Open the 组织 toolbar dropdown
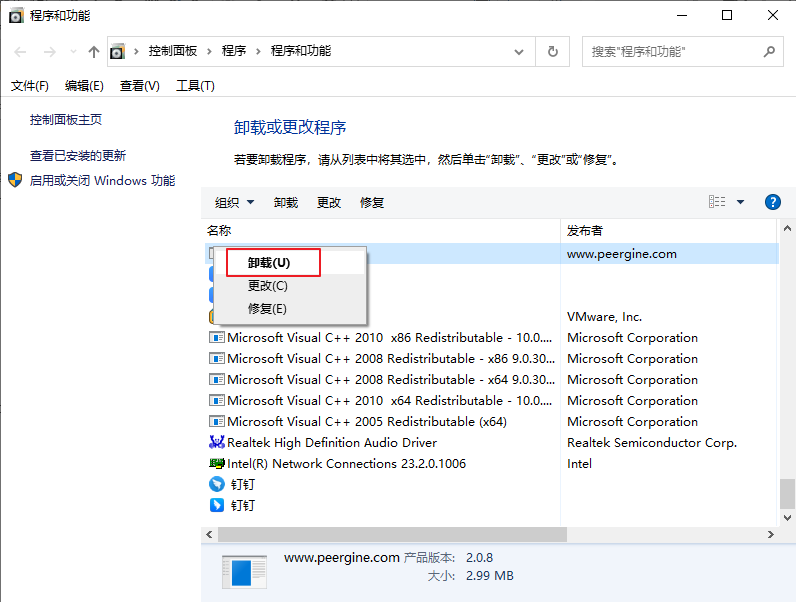The image size is (796, 602). (234, 203)
